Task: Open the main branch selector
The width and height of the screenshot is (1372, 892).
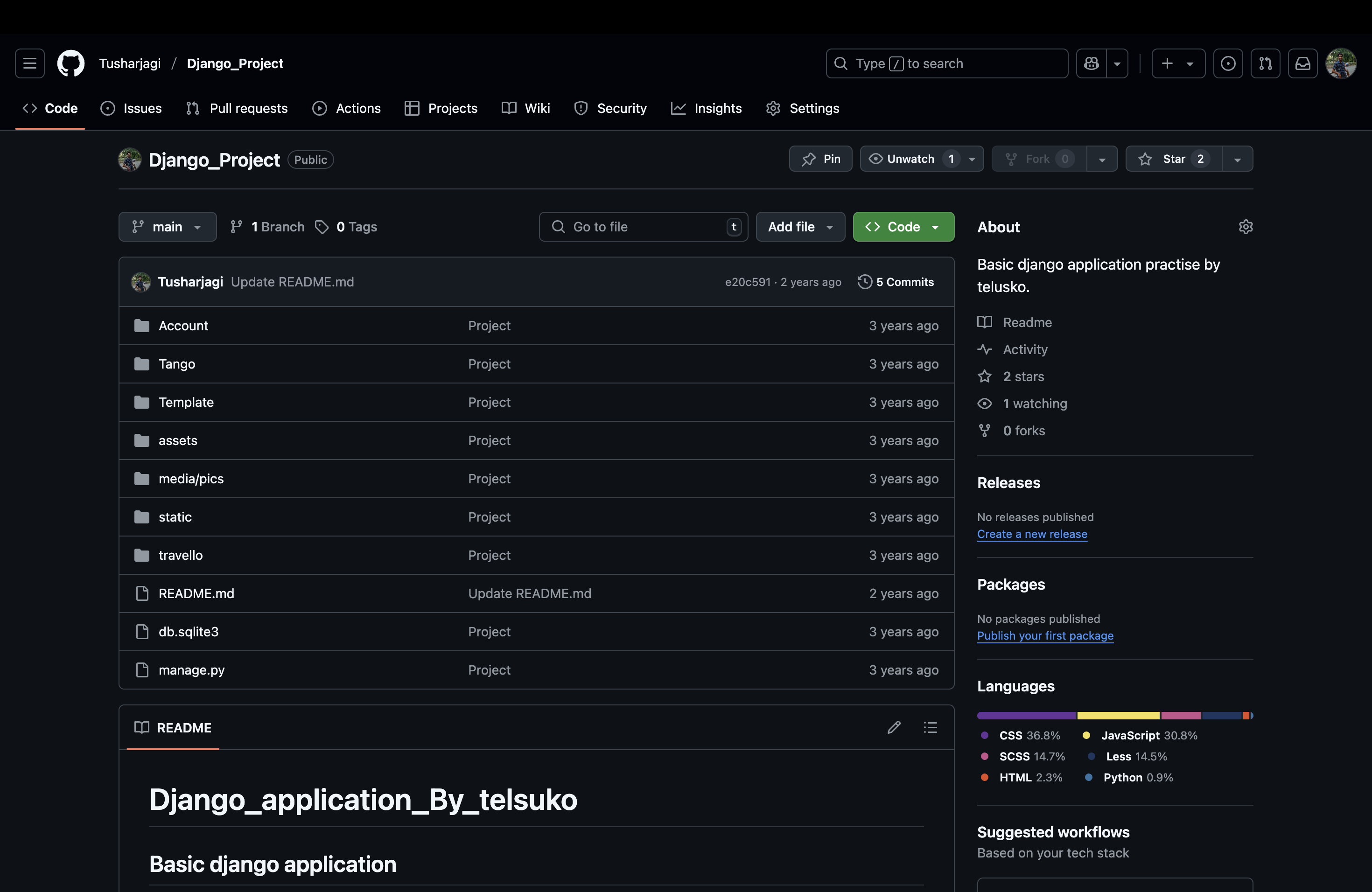Action: (x=167, y=227)
